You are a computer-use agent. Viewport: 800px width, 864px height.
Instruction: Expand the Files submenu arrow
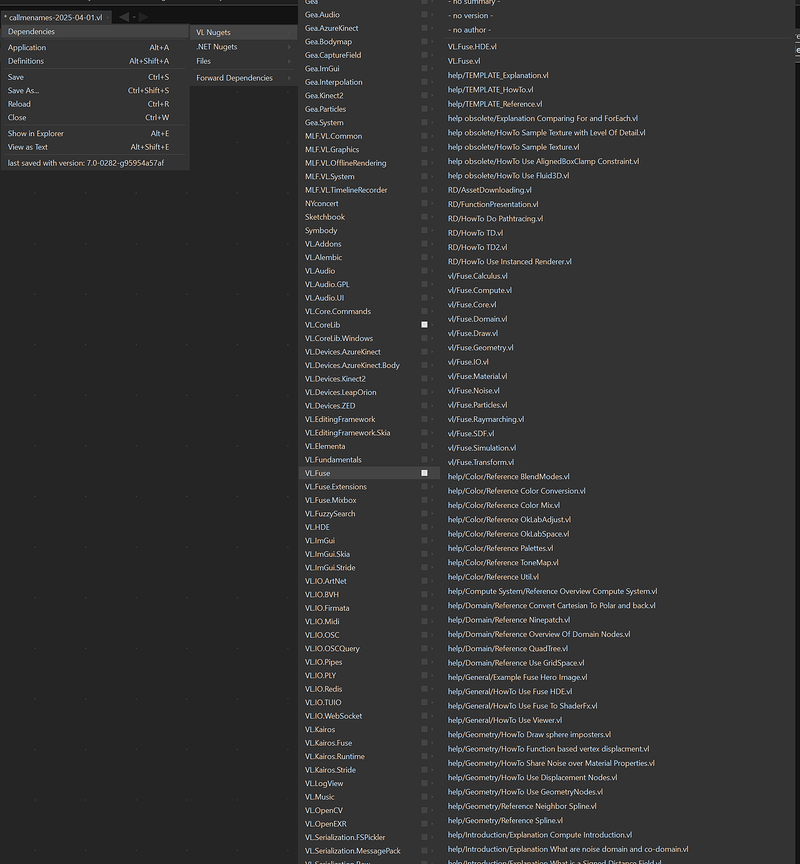point(289,61)
